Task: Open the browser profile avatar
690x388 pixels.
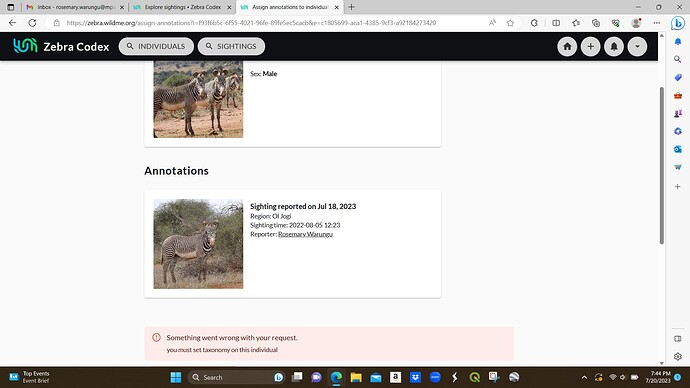Action: tap(636, 23)
